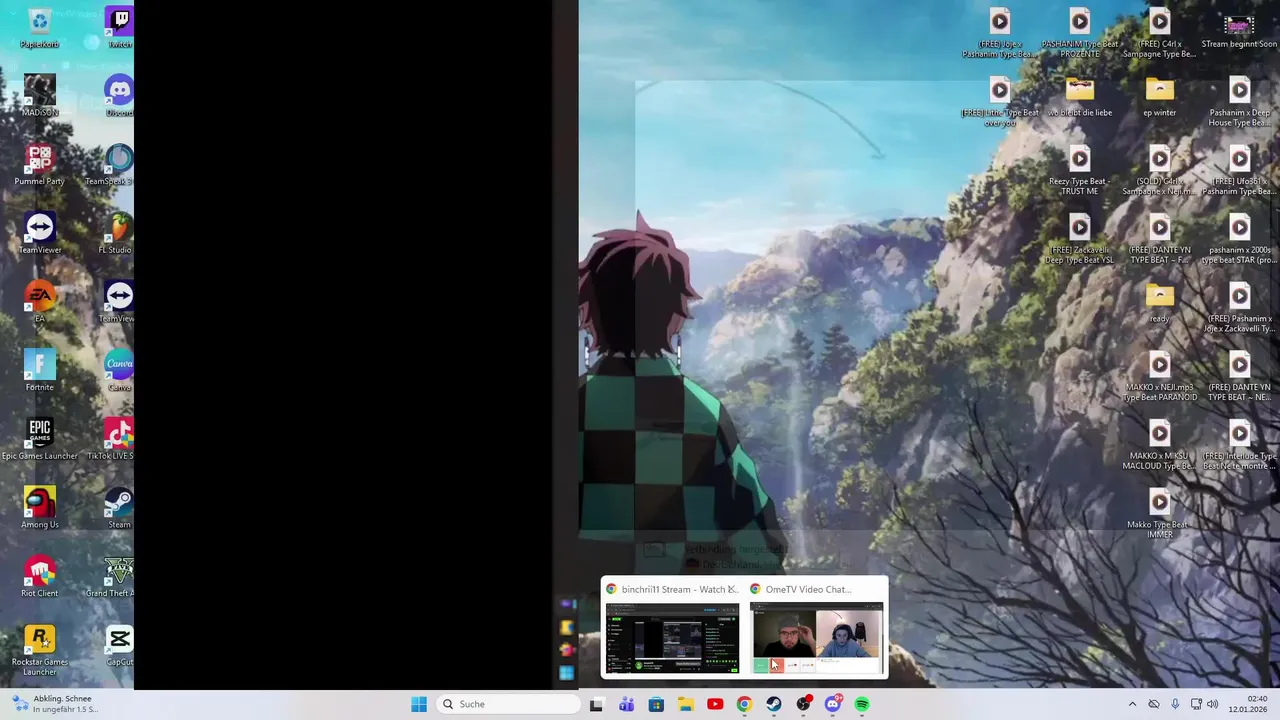Image resolution: width=1280 pixels, height=720 pixels.
Task: Open the volume tray icon
Action: 1212,704
